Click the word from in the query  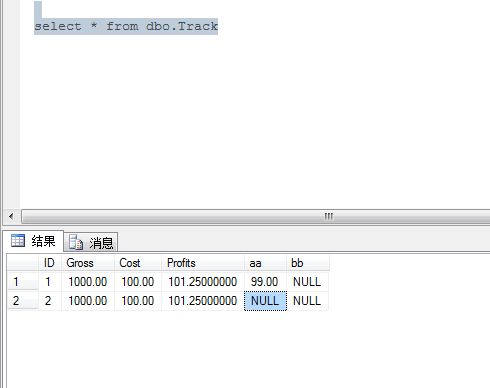click(122, 26)
